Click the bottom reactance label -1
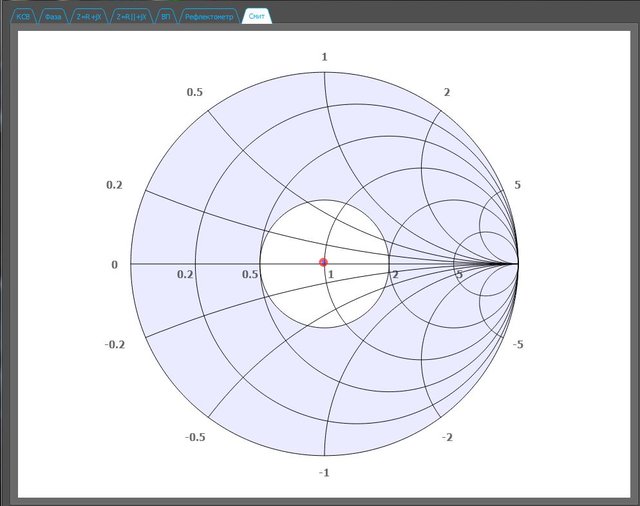Screen dimensions: 640x506 click(x=322, y=472)
